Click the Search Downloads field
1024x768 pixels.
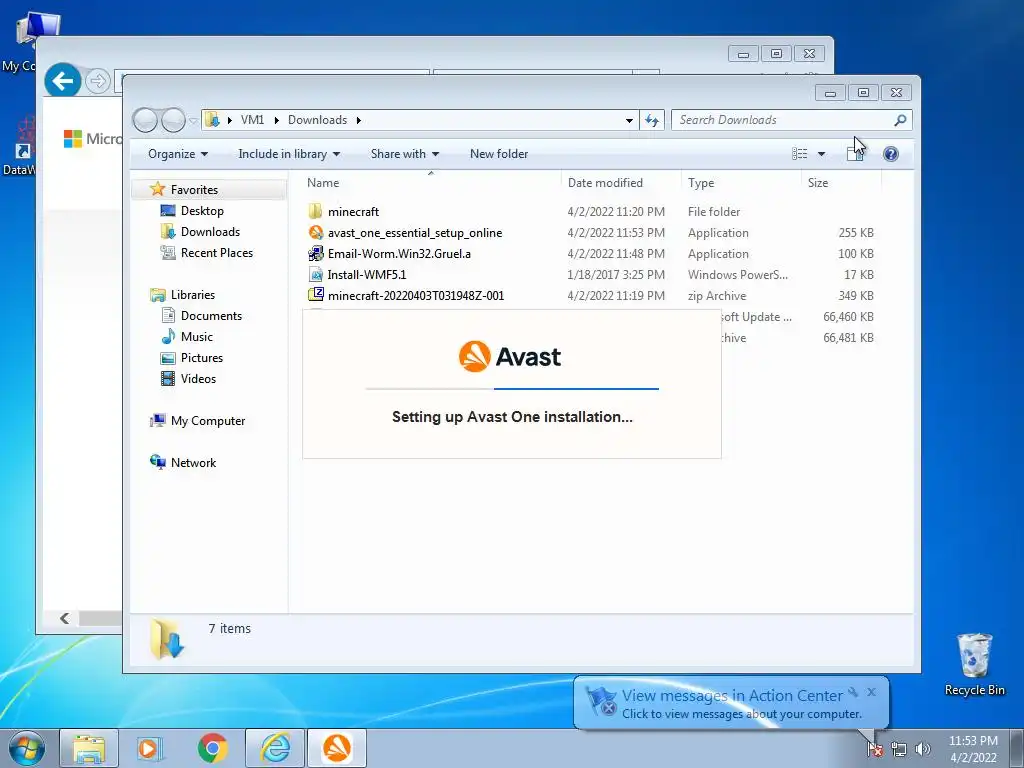(784, 120)
